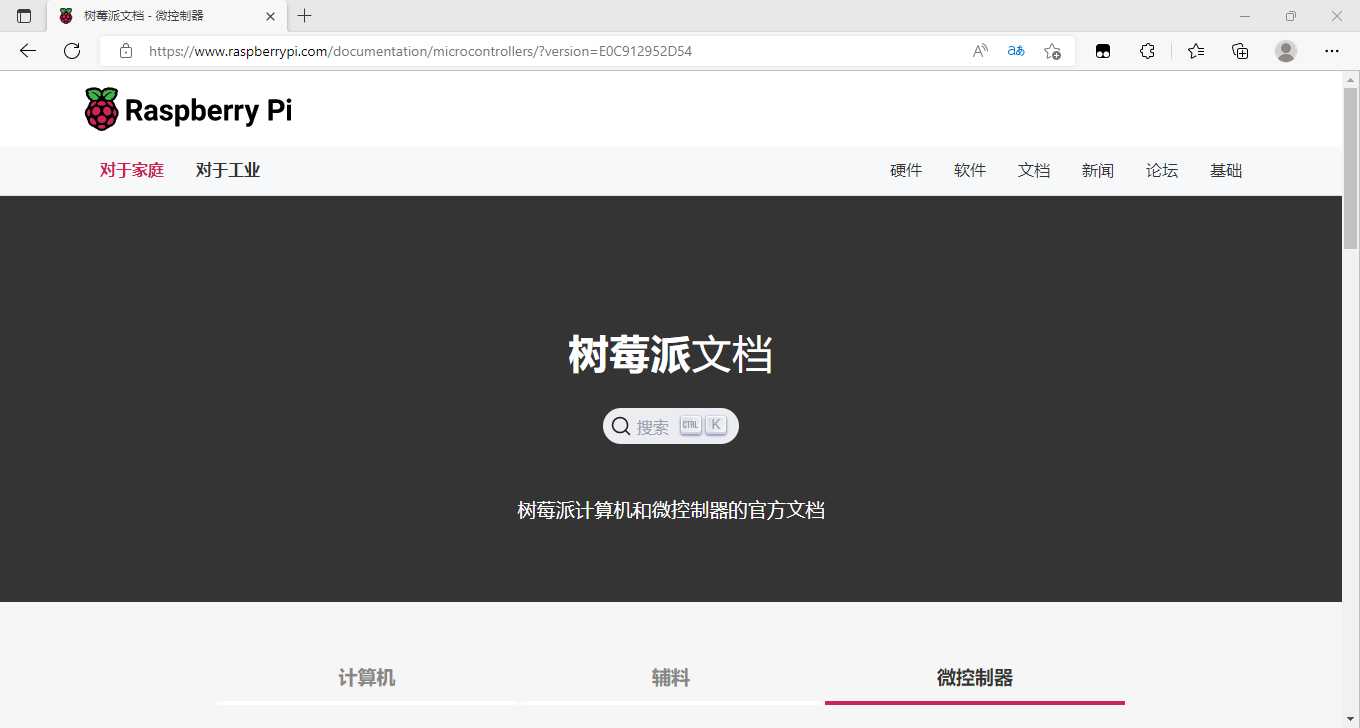Open the 对于工业 navigation link

click(228, 171)
